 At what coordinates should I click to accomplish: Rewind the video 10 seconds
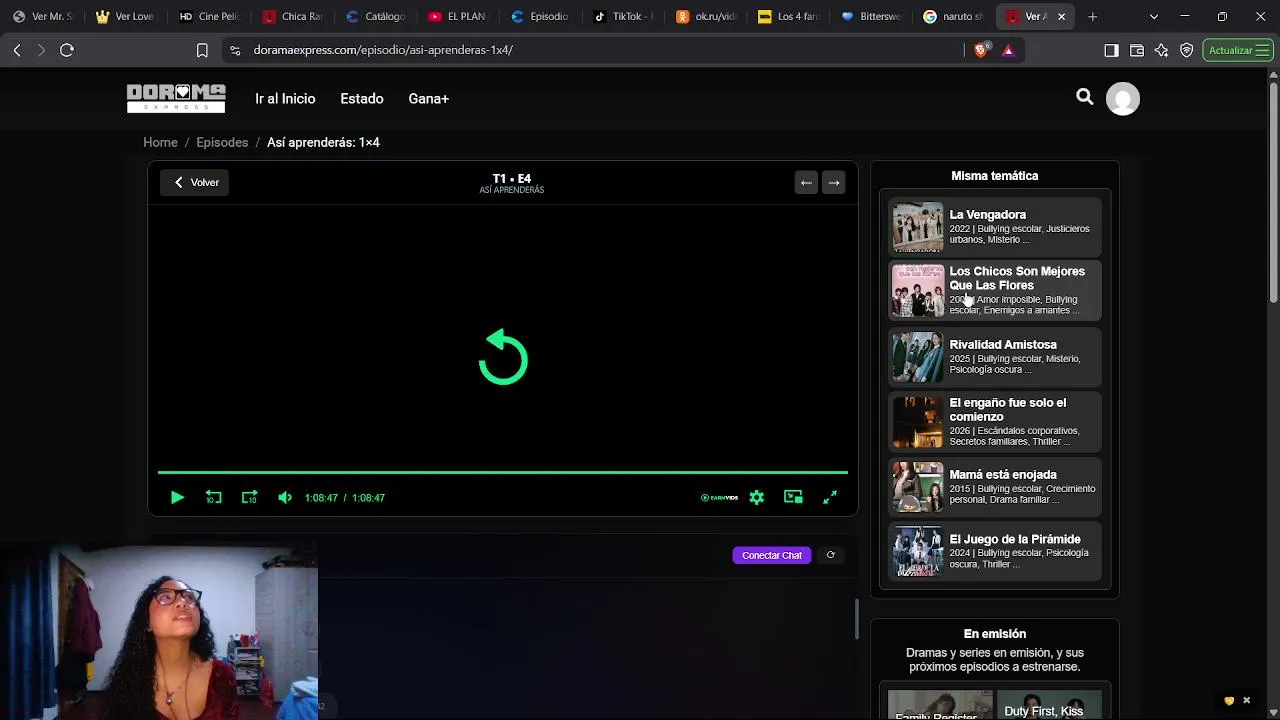point(213,497)
